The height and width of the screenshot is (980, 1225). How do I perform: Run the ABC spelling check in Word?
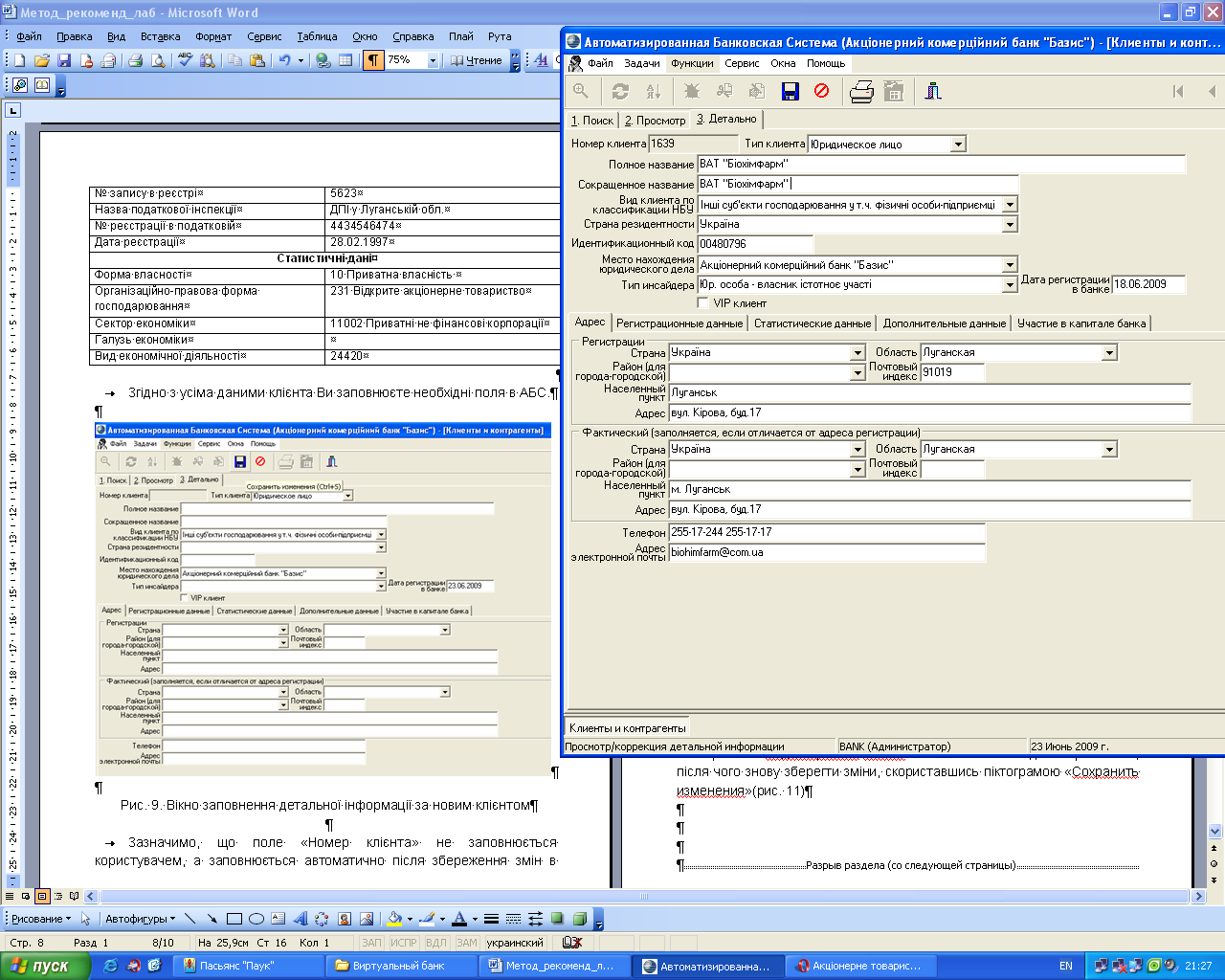point(185,60)
